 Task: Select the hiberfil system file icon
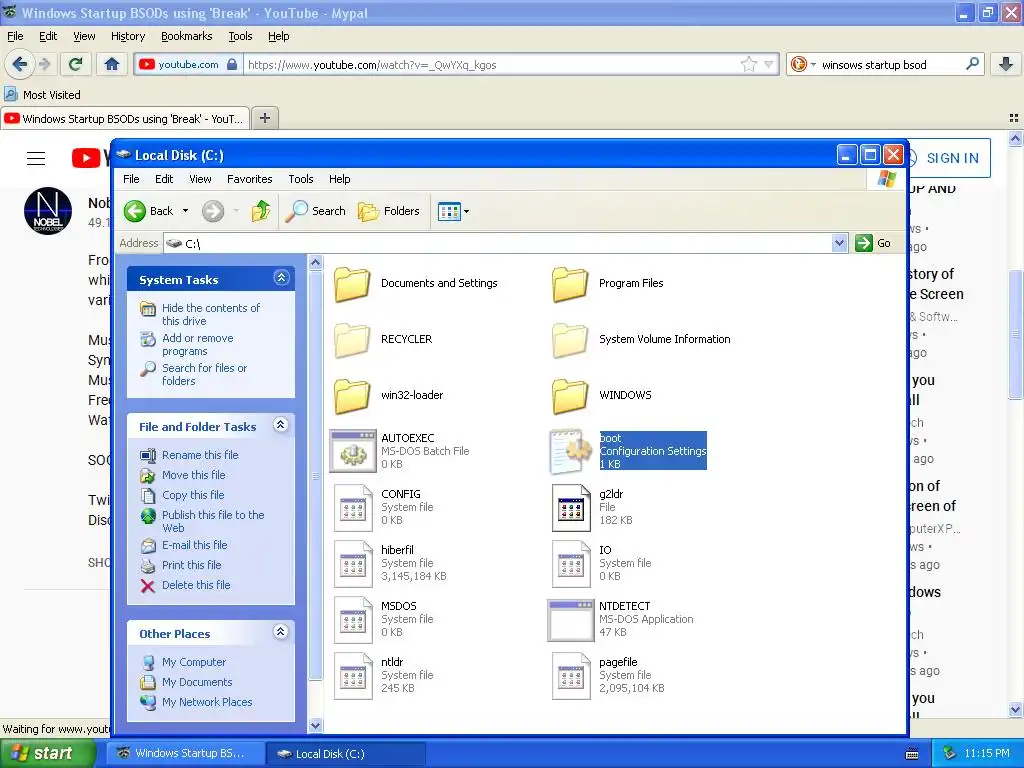353,564
